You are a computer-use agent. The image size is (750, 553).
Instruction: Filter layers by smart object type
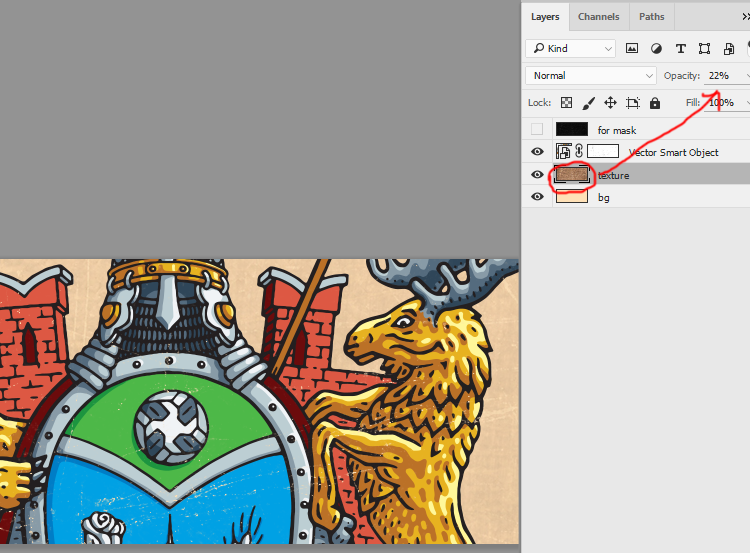[x=729, y=48]
